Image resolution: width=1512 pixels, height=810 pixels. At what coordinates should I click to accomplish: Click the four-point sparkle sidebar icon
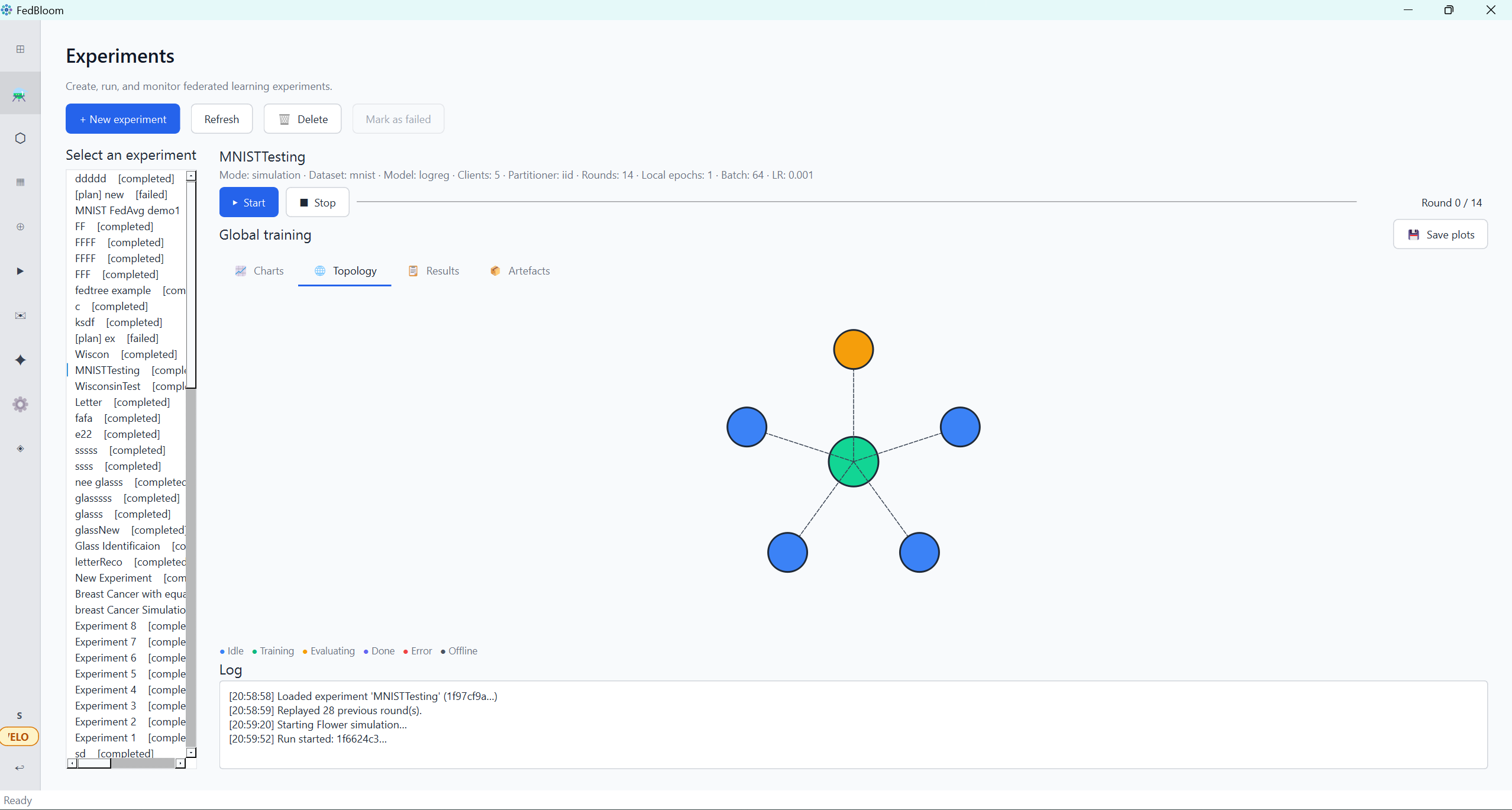20,360
